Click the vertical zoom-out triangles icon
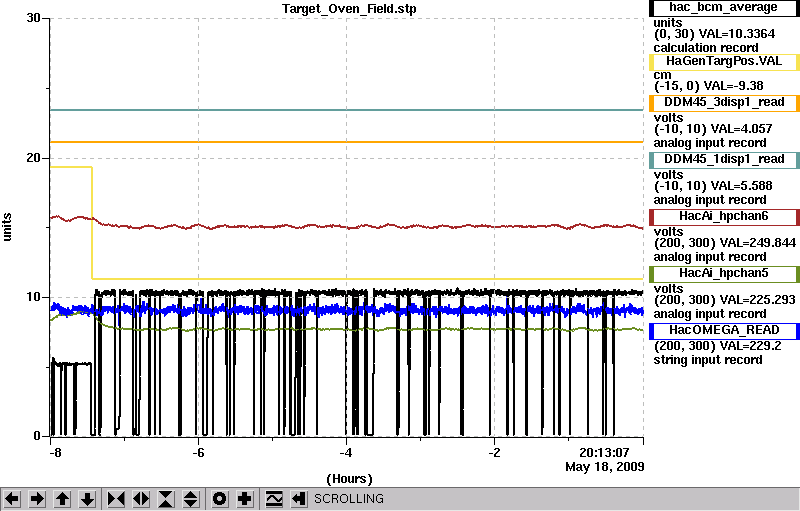The image size is (800, 511). coord(191,499)
